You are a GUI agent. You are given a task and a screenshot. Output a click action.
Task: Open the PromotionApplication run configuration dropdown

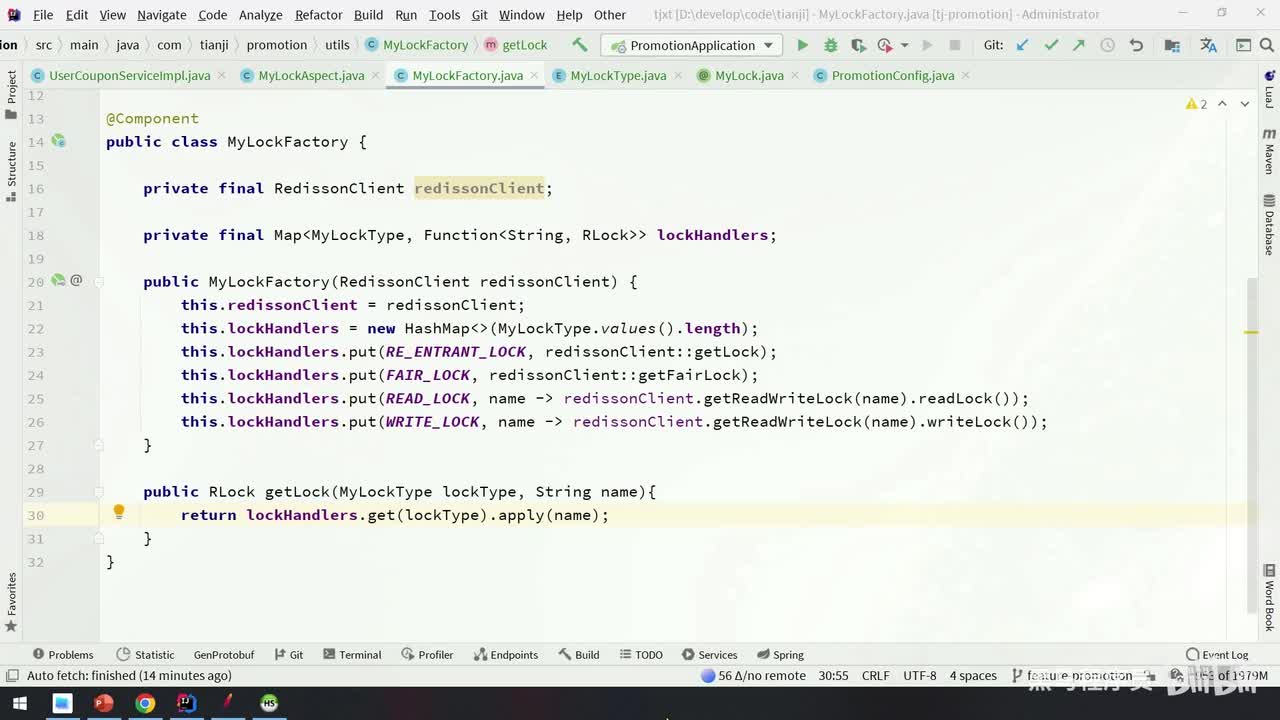tap(691, 45)
